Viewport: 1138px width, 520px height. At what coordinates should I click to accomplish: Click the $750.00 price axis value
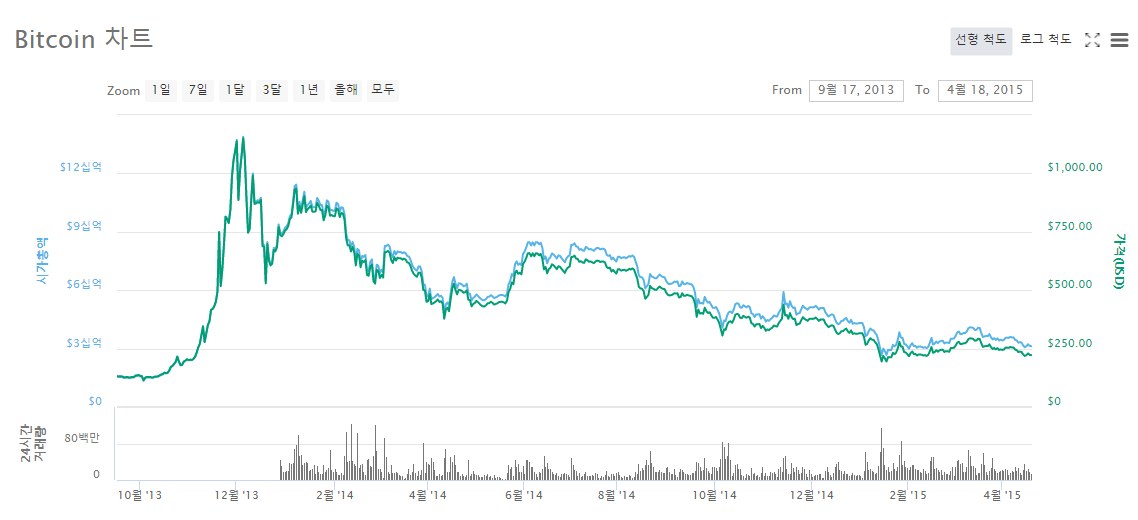coord(1070,226)
